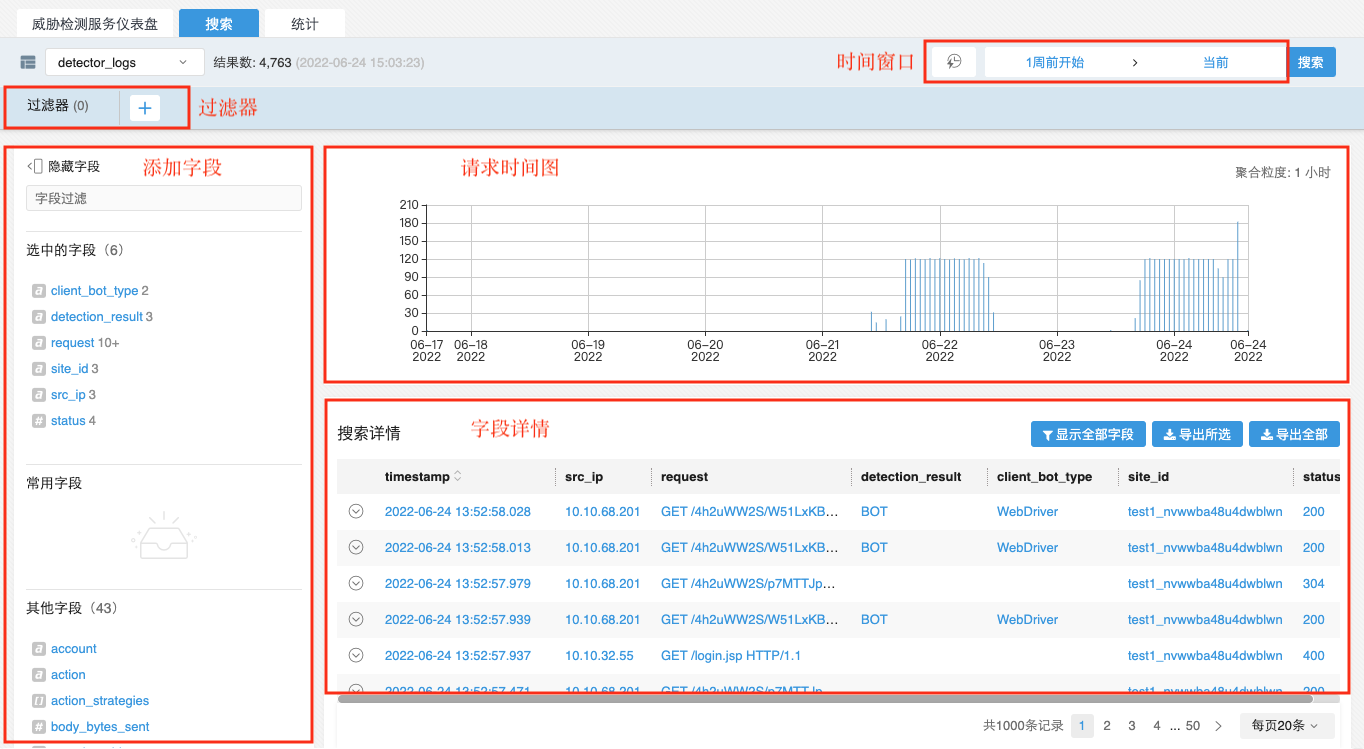This screenshot has height=749, width=1364.
Task: Open the detector_logs index dropdown
Action: [x=125, y=62]
